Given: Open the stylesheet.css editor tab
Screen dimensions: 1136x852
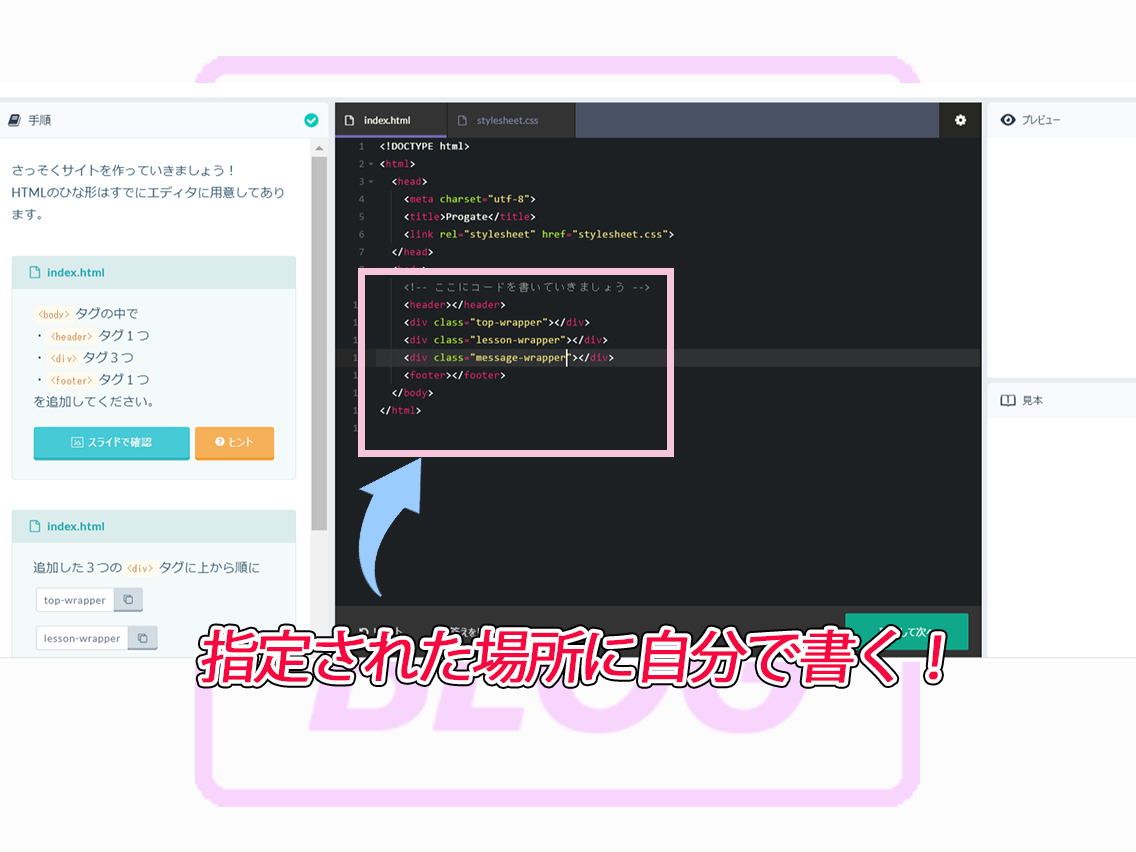Looking at the screenshot, I should (511, 120).
